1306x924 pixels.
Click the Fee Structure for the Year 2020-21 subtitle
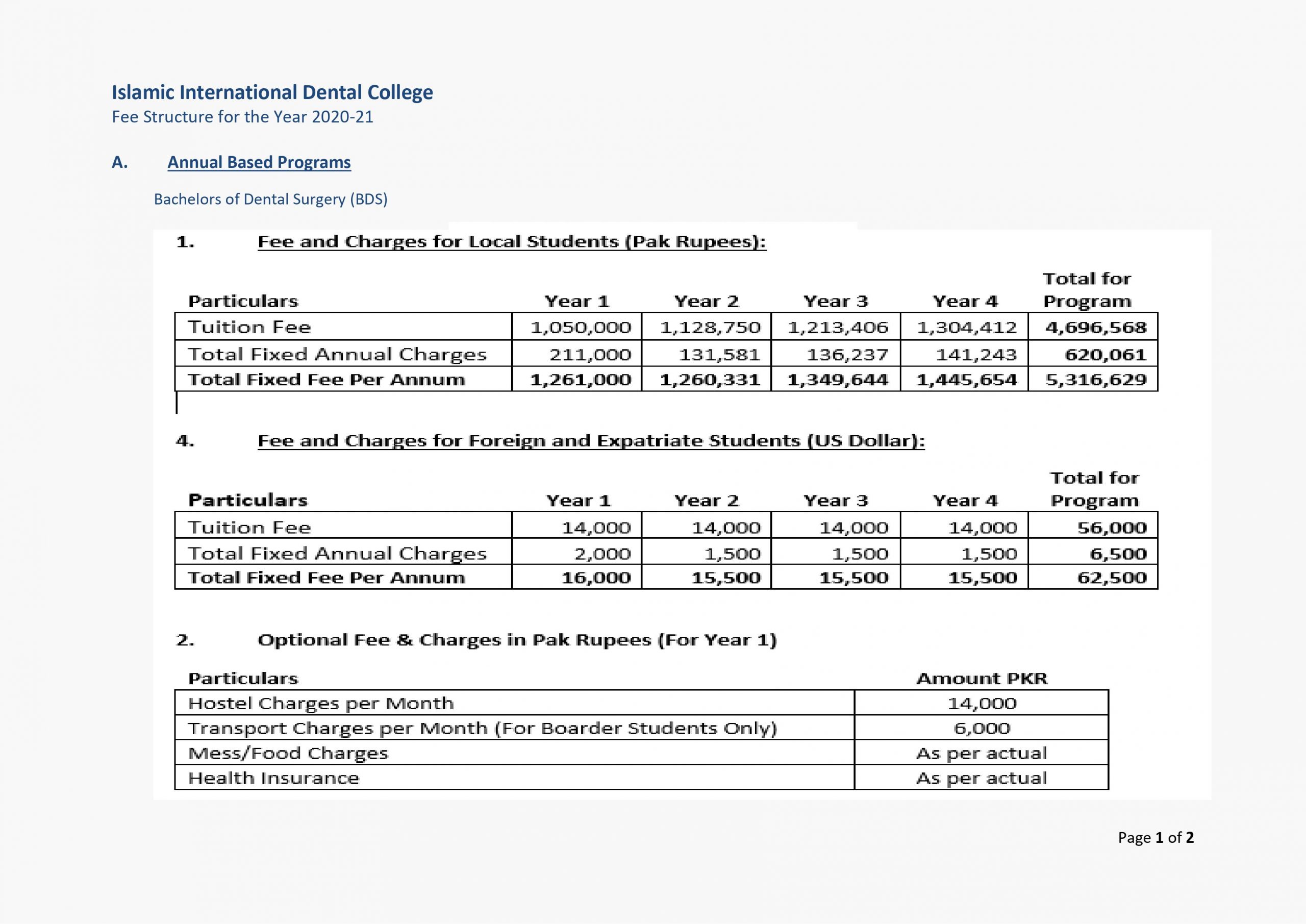point(242,117)
